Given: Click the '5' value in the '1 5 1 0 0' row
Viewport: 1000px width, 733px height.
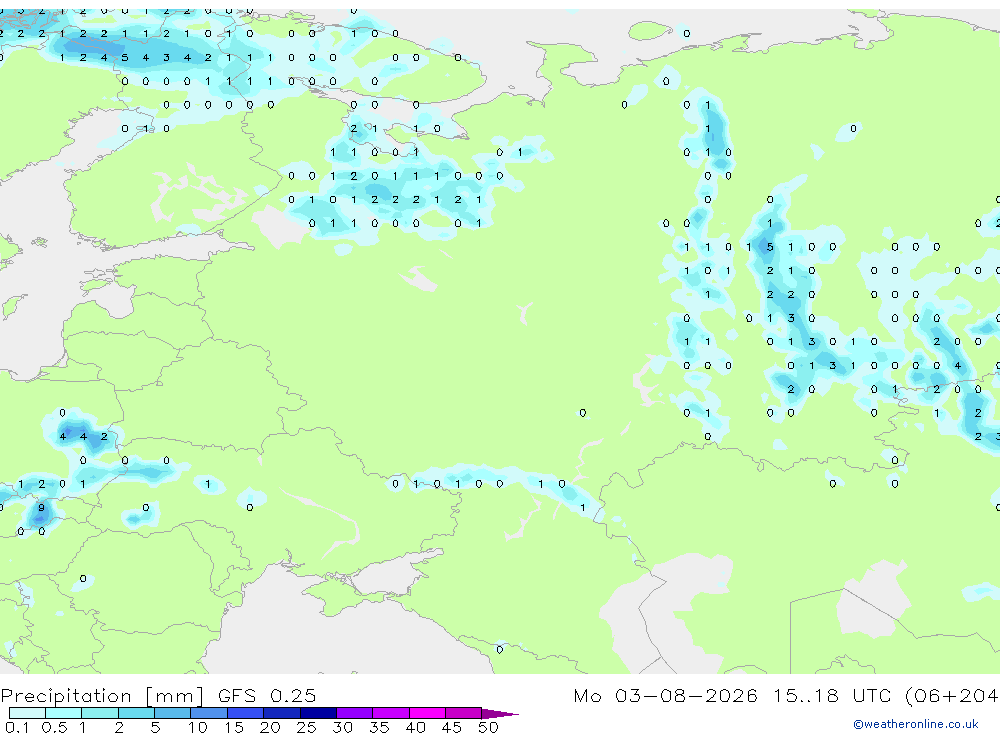Looking at the screenshot, I should [770, 247].
